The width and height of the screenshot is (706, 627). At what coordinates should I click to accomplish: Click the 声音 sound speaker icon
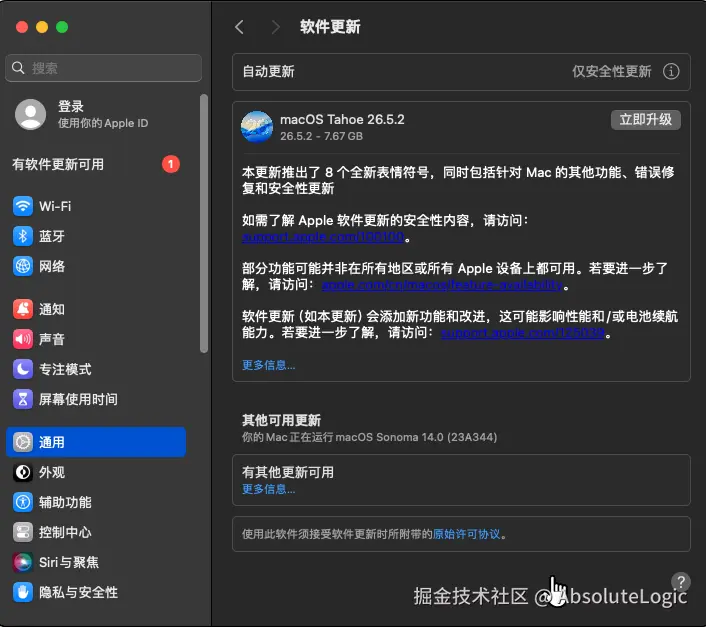[x=23, y=339]
